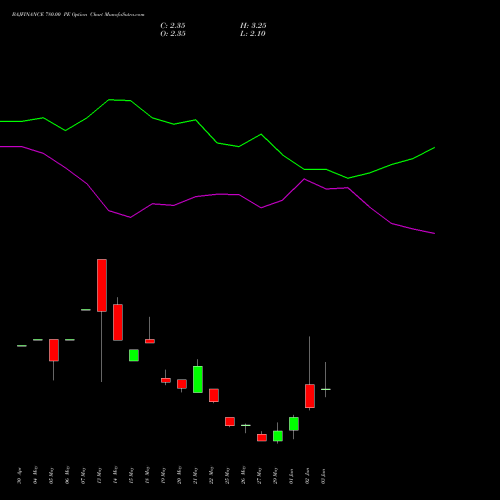This screenshot has height=500, width=500.
Task: Select the large green candle above 21 May
Action: click(x=198, y=379)
